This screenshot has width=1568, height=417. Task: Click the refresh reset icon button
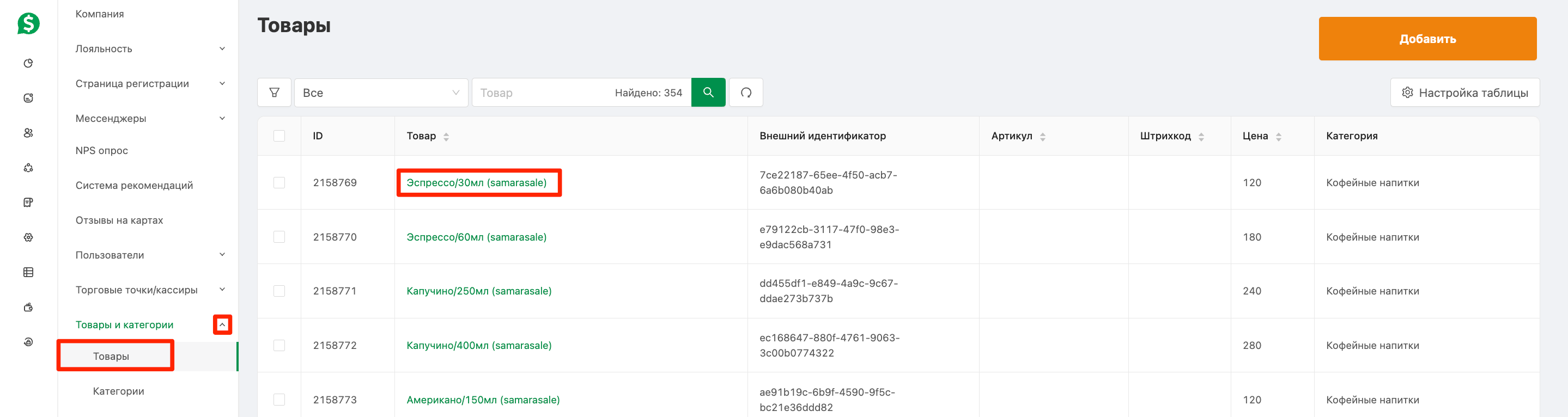pyautogui.click(x=746, y=93)
